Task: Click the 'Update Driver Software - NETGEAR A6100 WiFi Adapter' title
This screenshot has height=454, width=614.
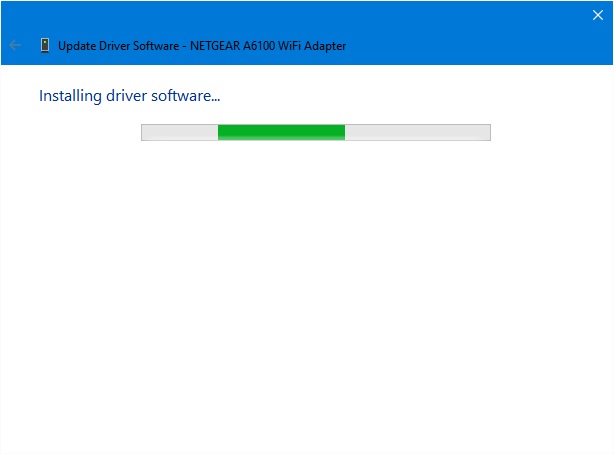Action: click(x=202, y=46)
